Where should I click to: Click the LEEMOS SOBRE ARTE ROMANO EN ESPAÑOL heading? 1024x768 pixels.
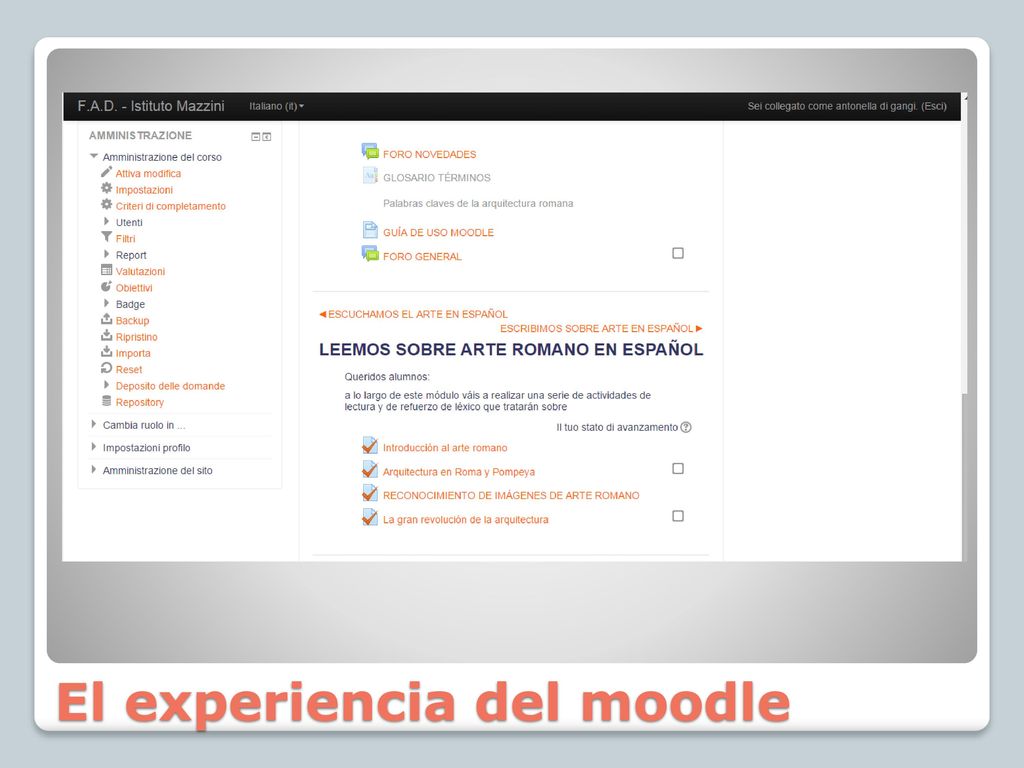(x=511, y=349)
